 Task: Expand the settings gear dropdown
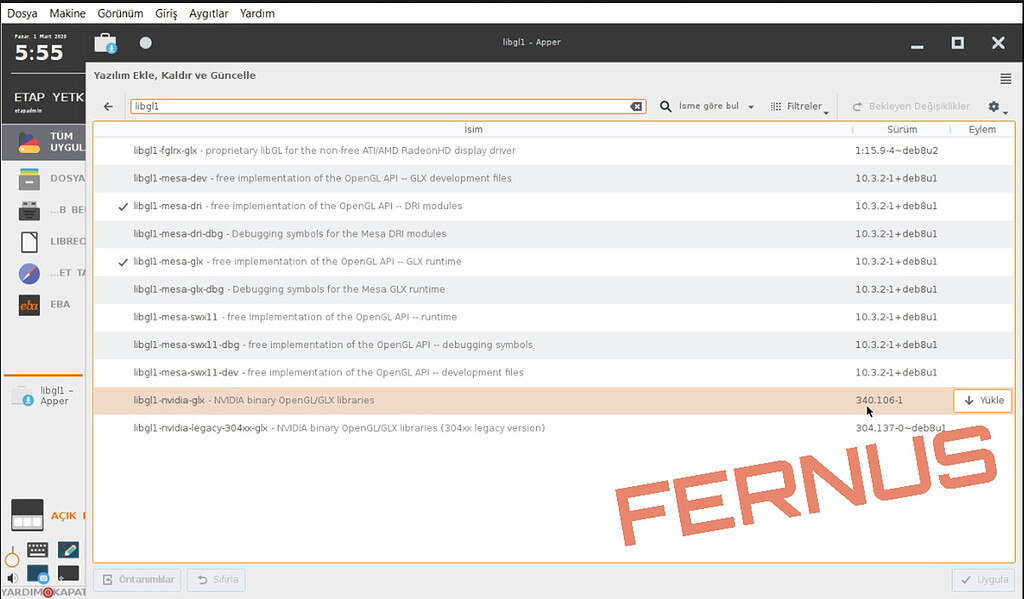pos(997,107)
